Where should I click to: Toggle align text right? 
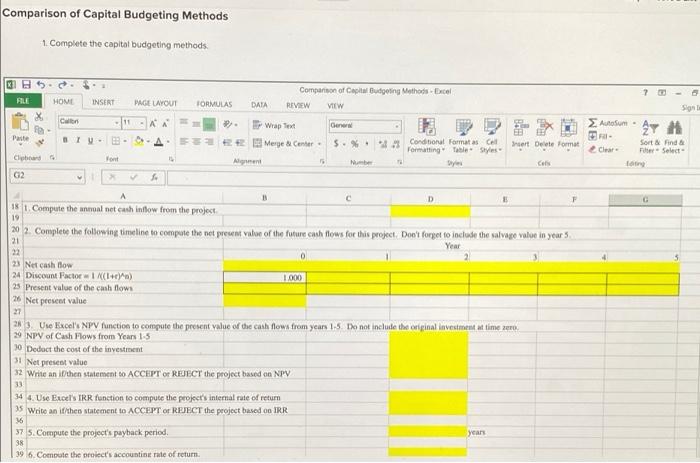209,142
